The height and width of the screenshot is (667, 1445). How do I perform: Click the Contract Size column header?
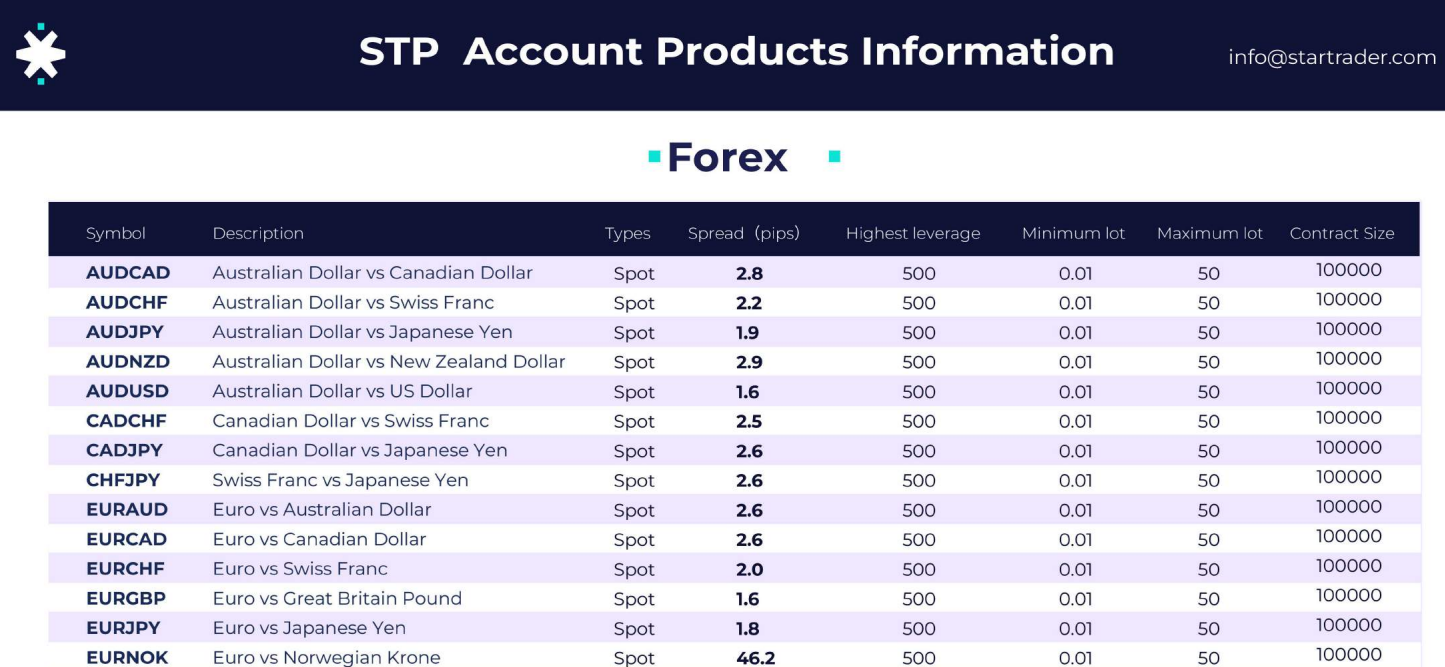[x=1341, y=233]
